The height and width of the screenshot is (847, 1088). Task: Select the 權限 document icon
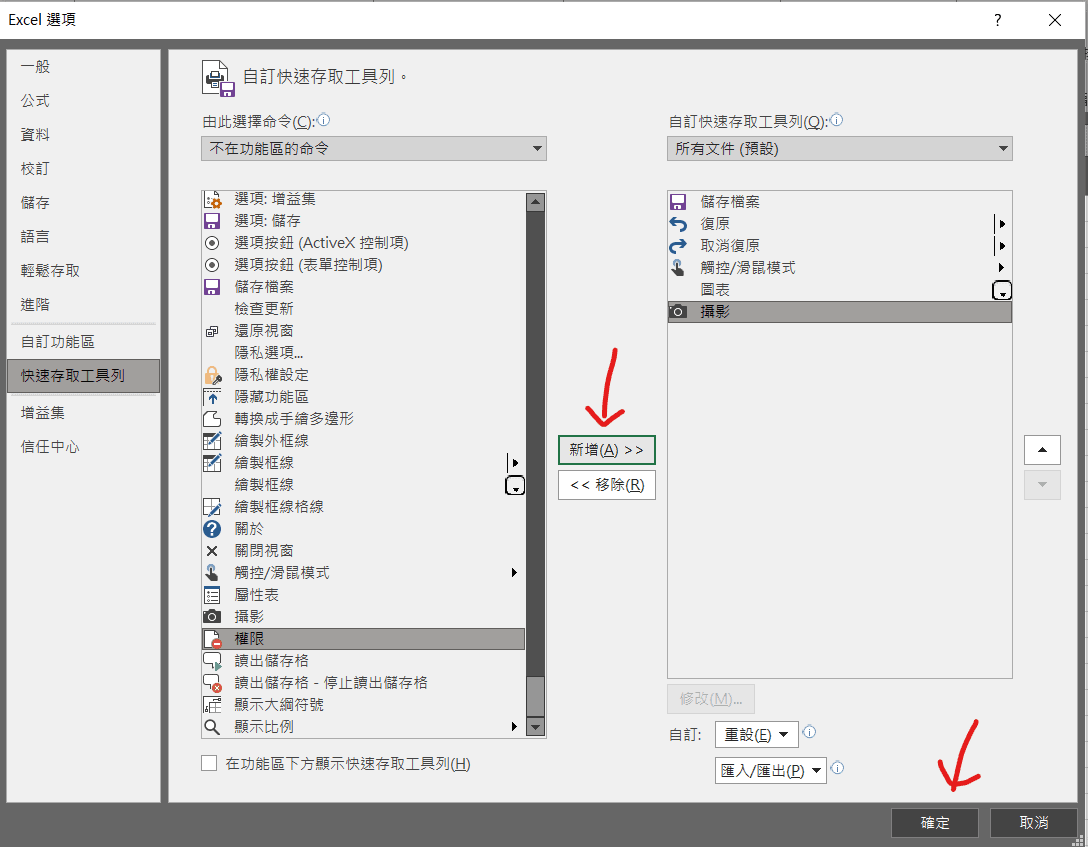[212, 639]
